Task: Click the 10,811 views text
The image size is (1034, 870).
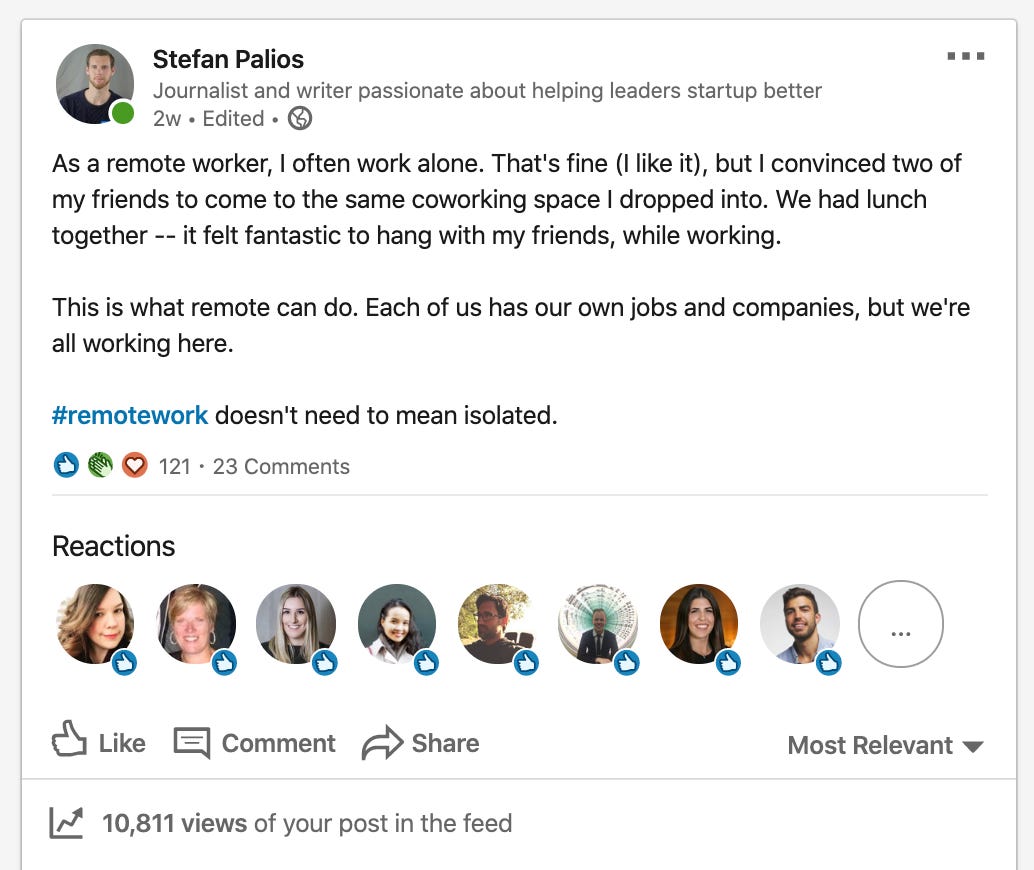Action: (x=174, y=823)
